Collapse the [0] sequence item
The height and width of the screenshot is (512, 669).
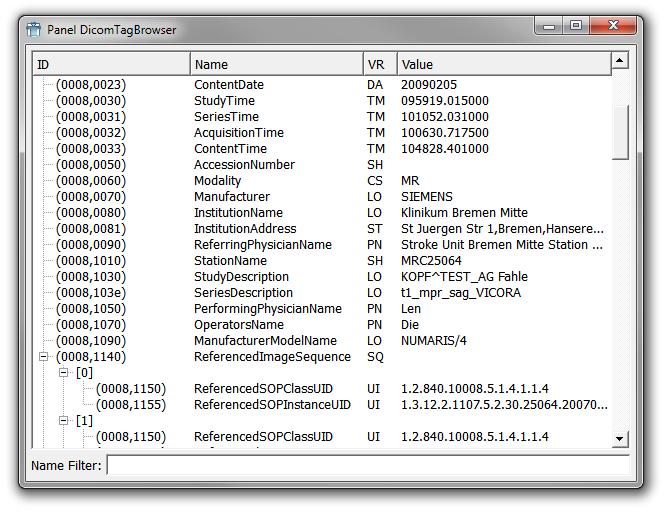click(64, 373)
